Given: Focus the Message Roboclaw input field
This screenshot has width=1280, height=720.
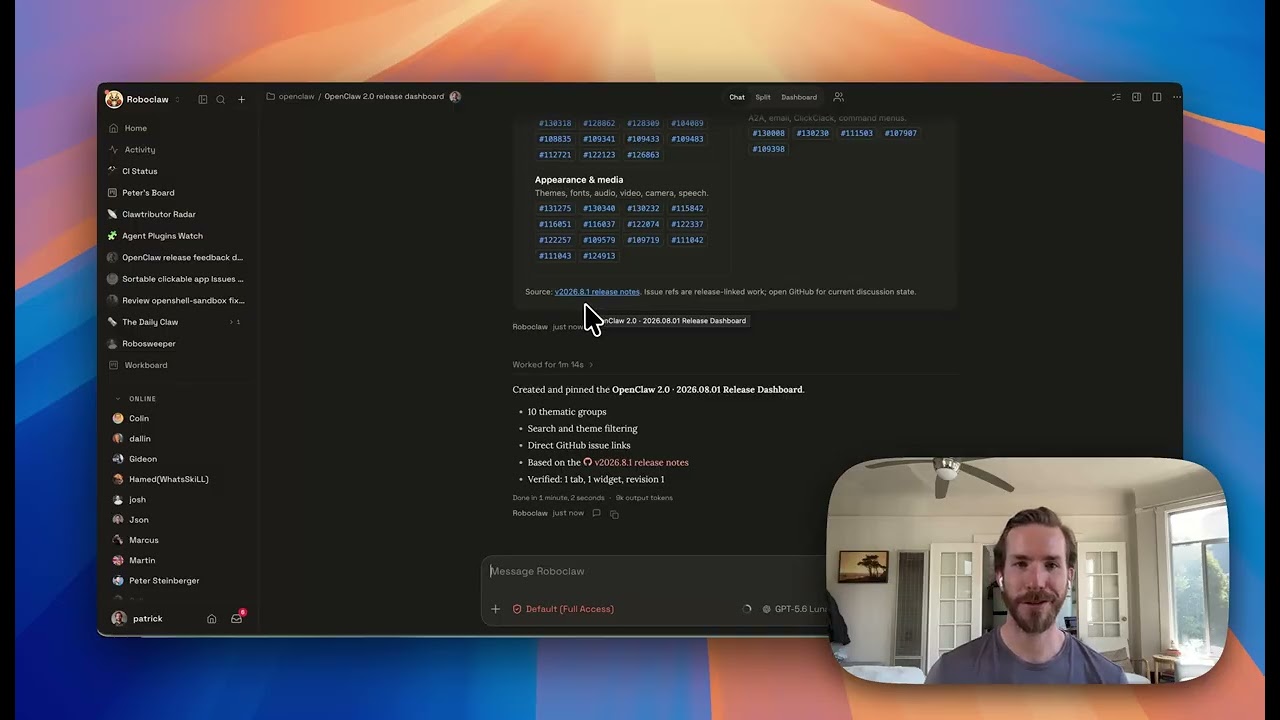Looking at the screenshot, I should [x=655, y=571].
